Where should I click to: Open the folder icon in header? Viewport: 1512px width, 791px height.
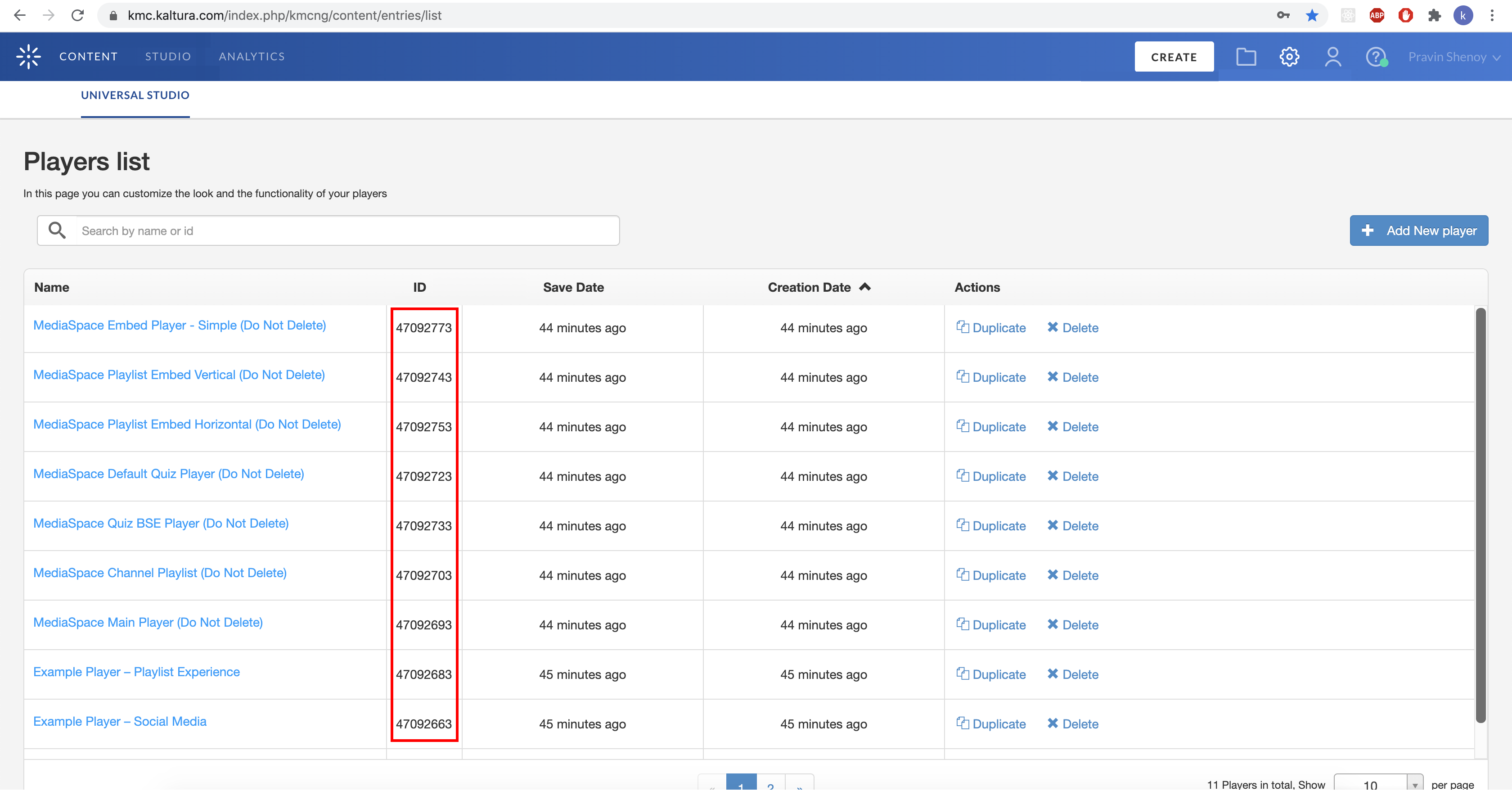pyautogui.click(x=1246, y=57)
